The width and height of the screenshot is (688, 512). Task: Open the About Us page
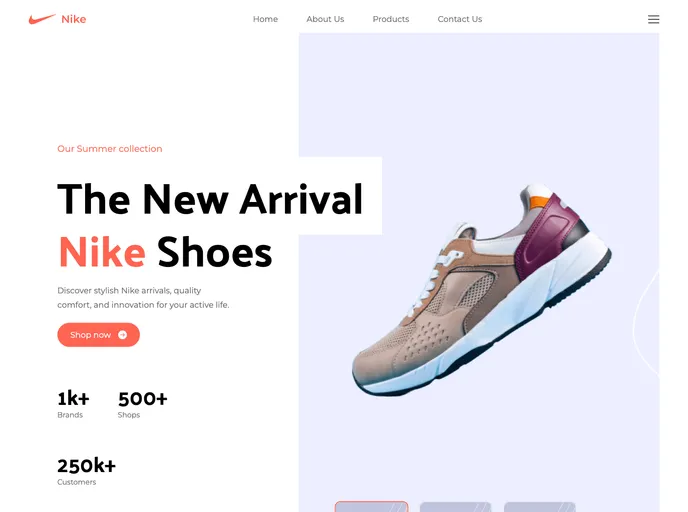[x=325, y=19]
